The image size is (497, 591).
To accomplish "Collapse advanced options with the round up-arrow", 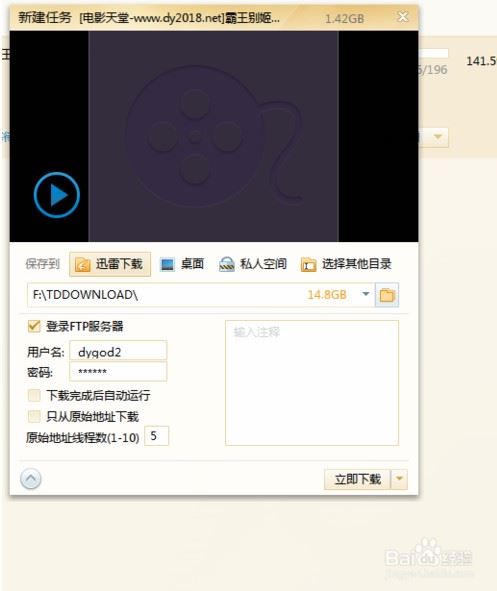I will pos(31,479).
